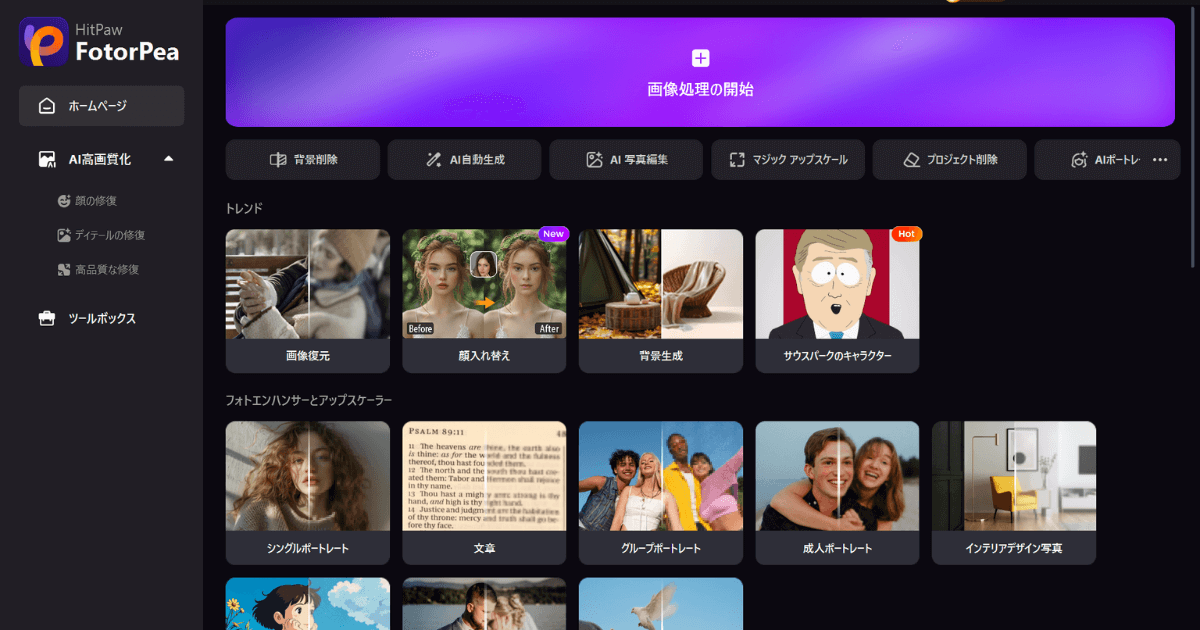Image resolution: width=1200 pixels, height=630 pixels.
Task: Click the AIポートレート icon in toolbar
Action: (x=1079, y=160)
